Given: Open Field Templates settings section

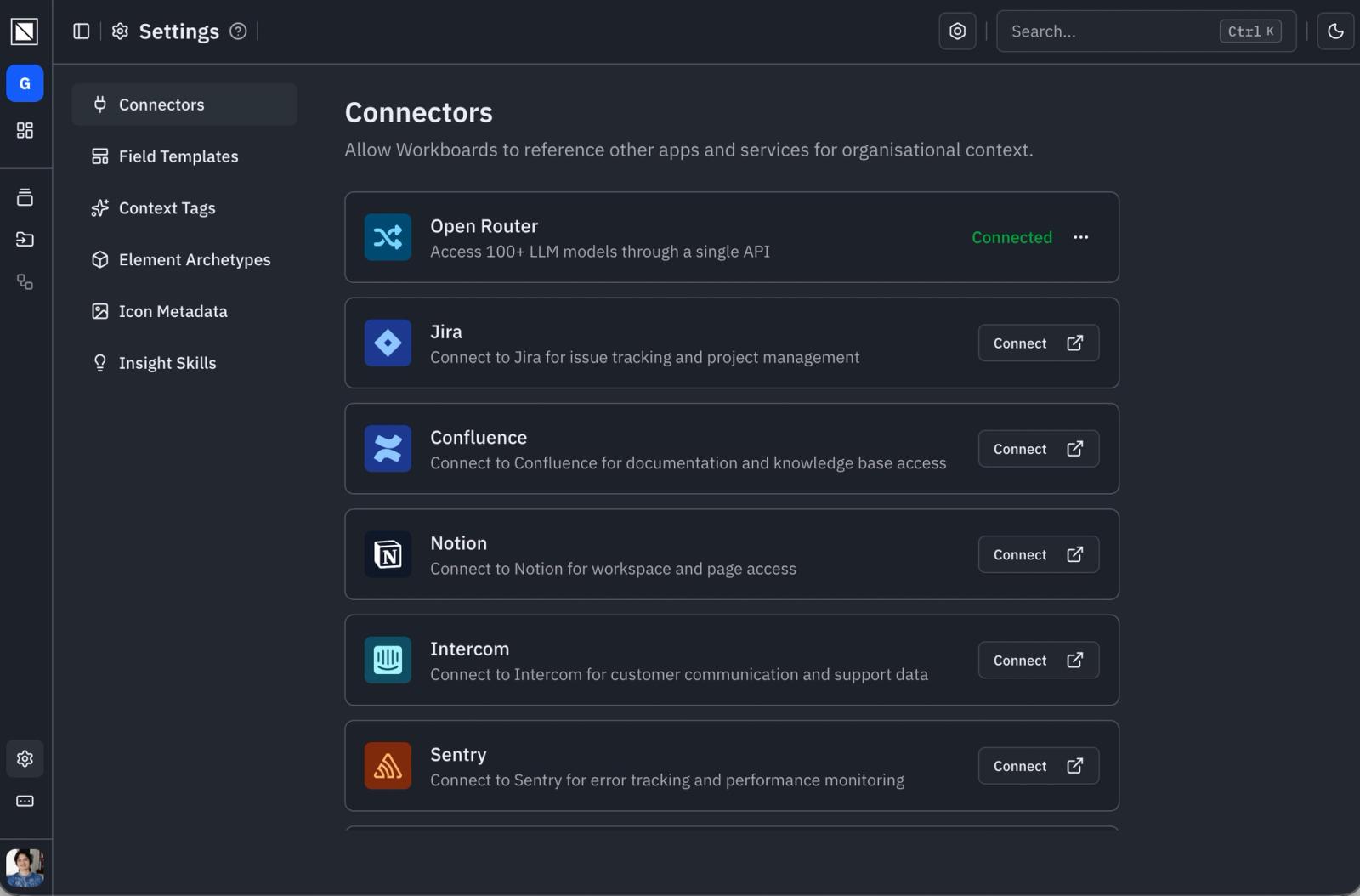Looking at the screenshot, I should click(184, 156).
